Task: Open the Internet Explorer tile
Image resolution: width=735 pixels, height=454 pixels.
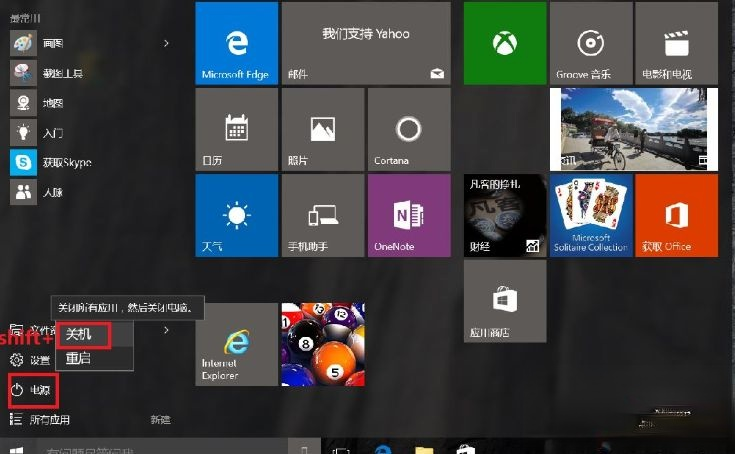Action: 237,344
